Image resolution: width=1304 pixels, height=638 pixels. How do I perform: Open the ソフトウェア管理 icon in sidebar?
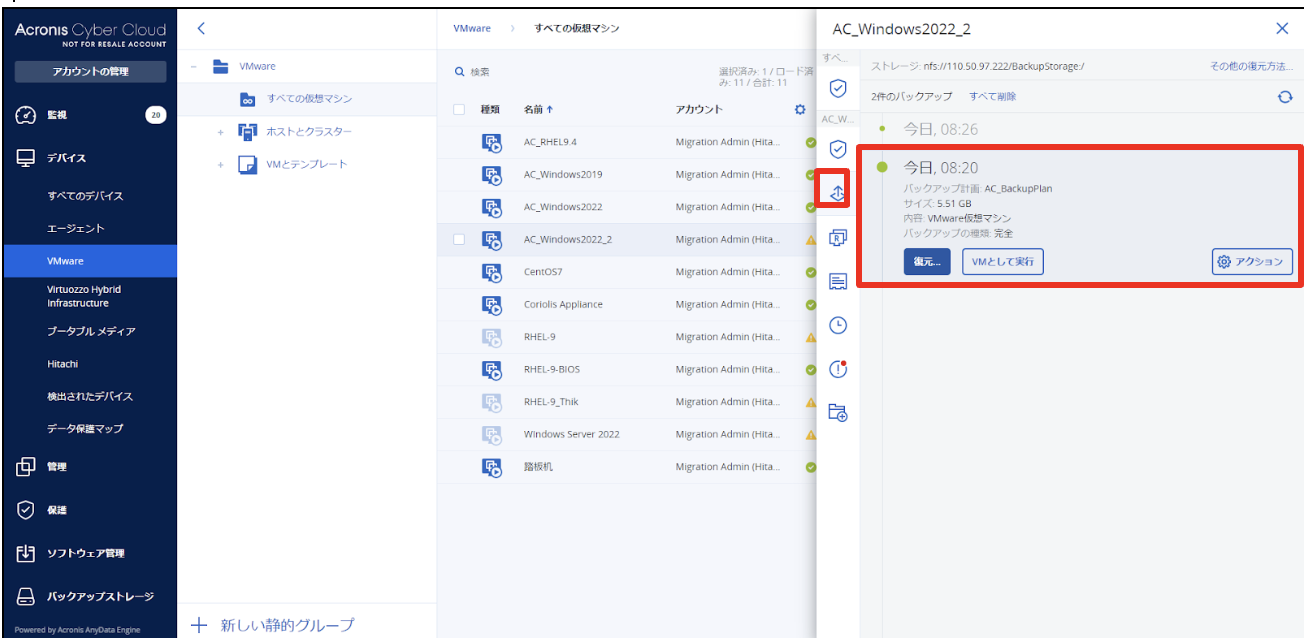click(27, 553)
